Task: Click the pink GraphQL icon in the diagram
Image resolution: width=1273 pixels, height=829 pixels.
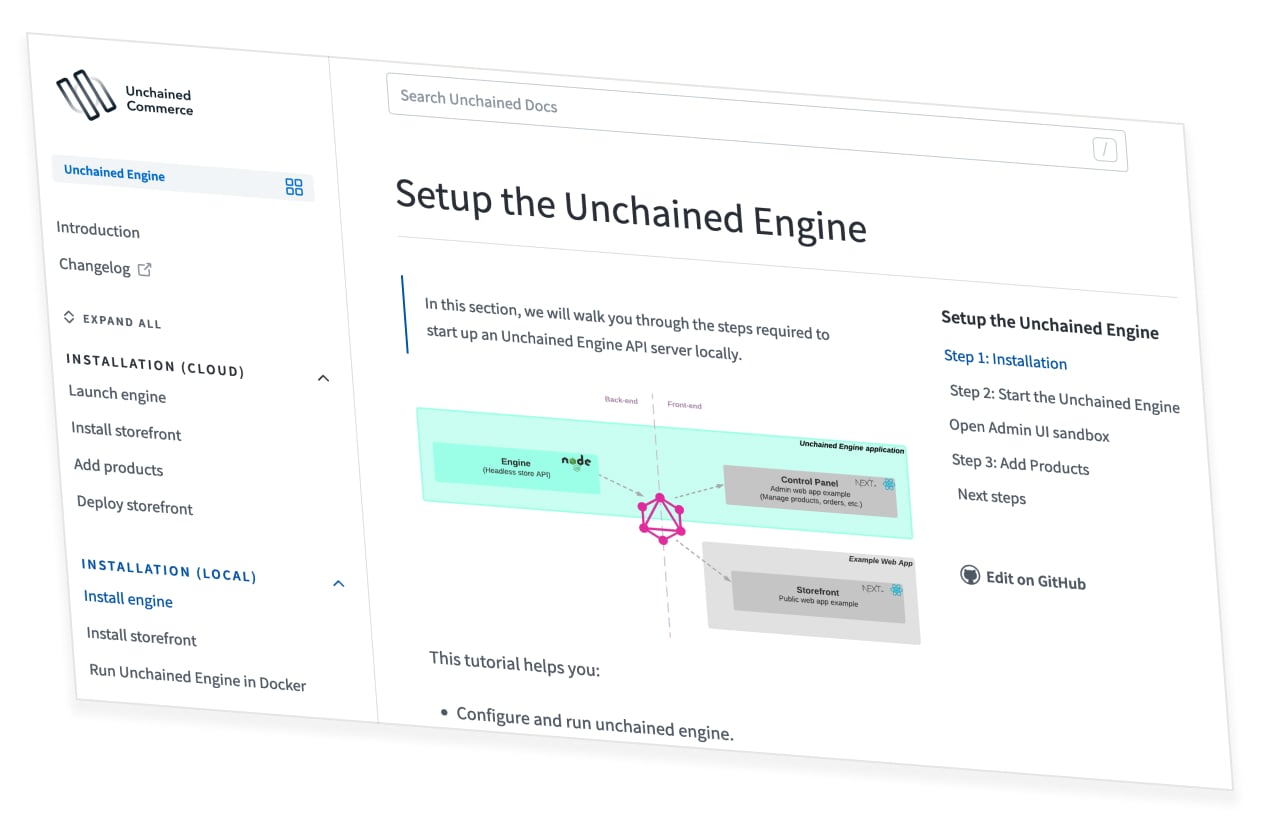Action: point(661,518)
